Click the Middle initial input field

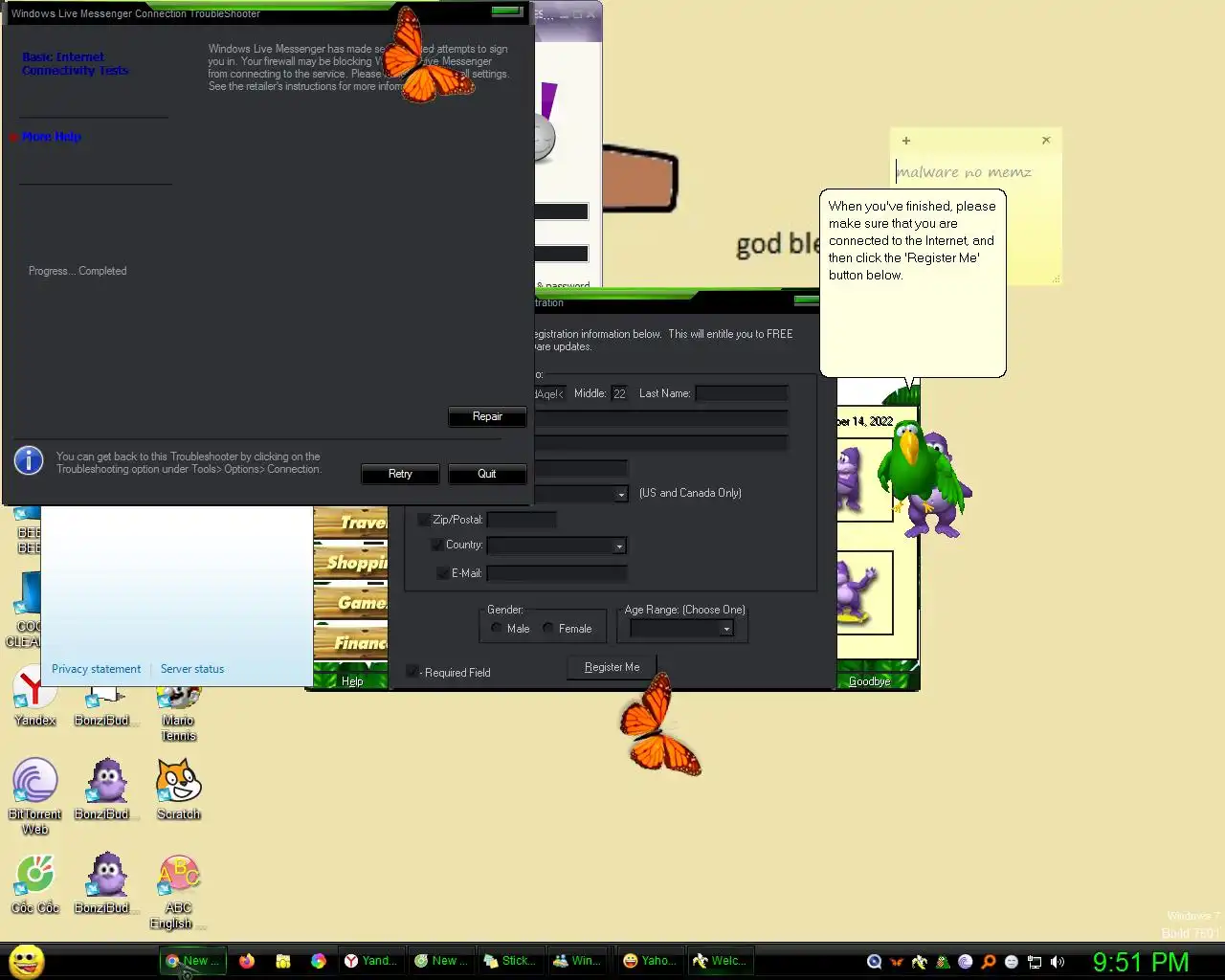point(619,393)
